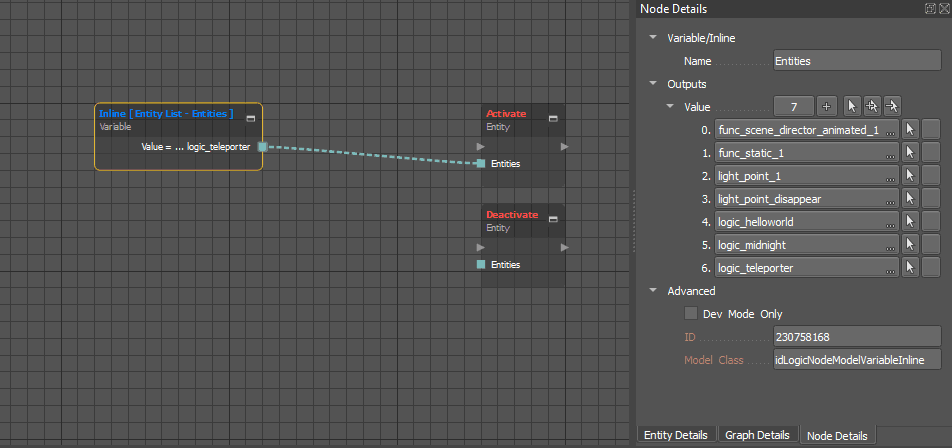Click the light_point_1 entry field
The width and height of the screenshot is (952, 448).
click(x=807, y=176)
